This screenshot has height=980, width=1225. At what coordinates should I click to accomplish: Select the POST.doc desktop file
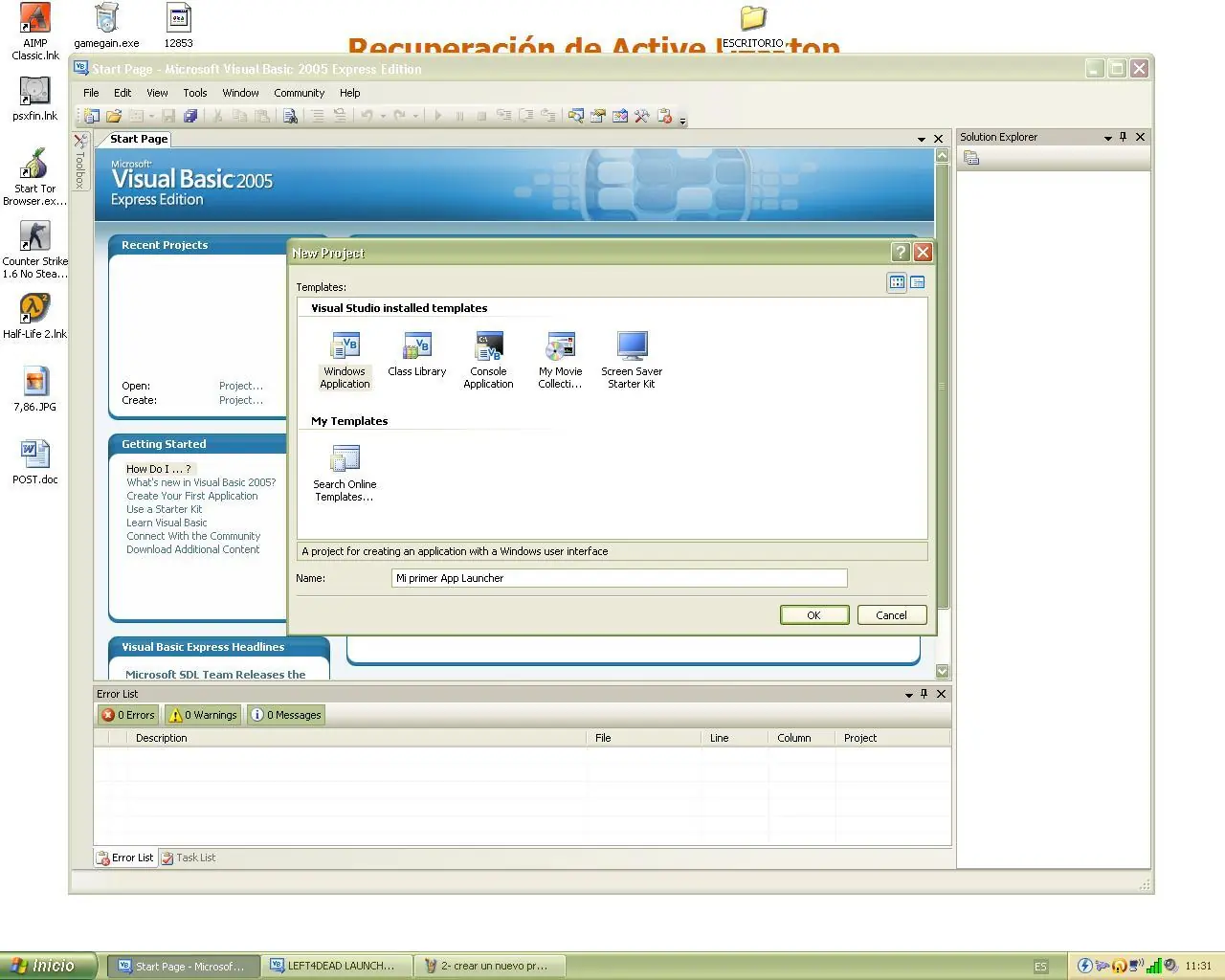(35, 462)
